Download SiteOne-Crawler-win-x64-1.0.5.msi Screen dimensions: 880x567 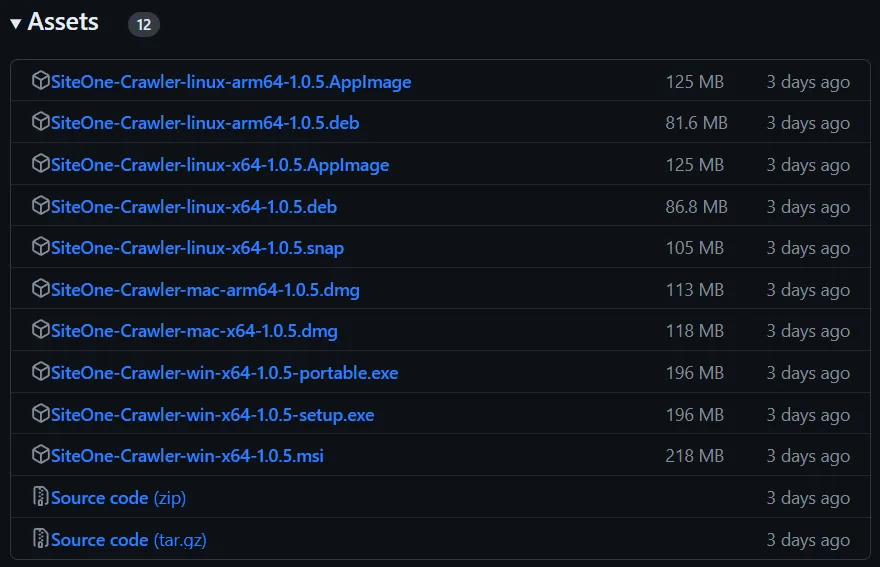pyautogui.click(x=187, y=456)
